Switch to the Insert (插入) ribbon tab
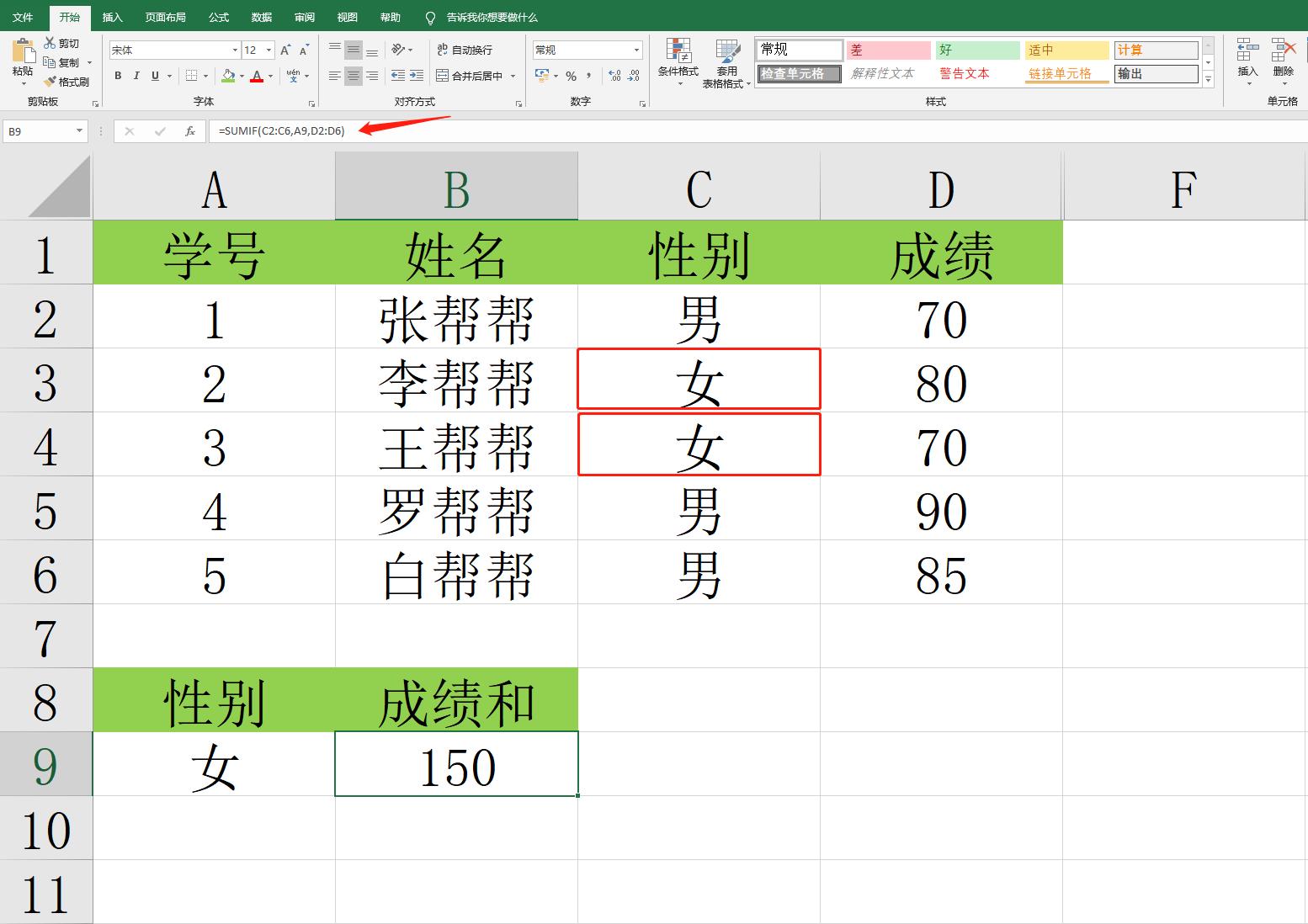 pos(112,17)
